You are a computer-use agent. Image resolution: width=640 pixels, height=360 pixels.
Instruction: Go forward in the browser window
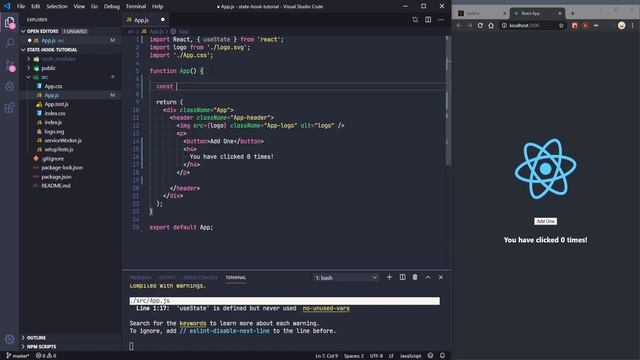469,25
